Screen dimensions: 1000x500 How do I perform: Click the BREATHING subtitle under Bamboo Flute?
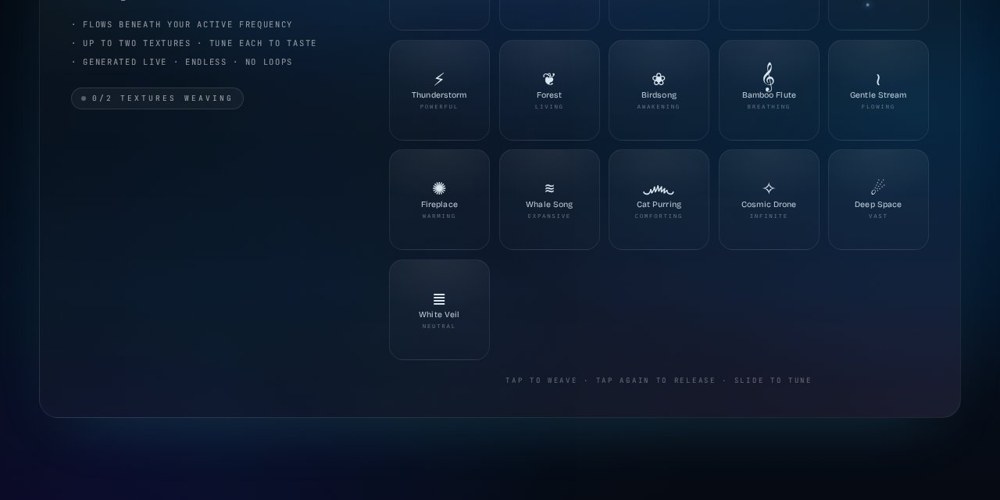[x=768, y=107]
